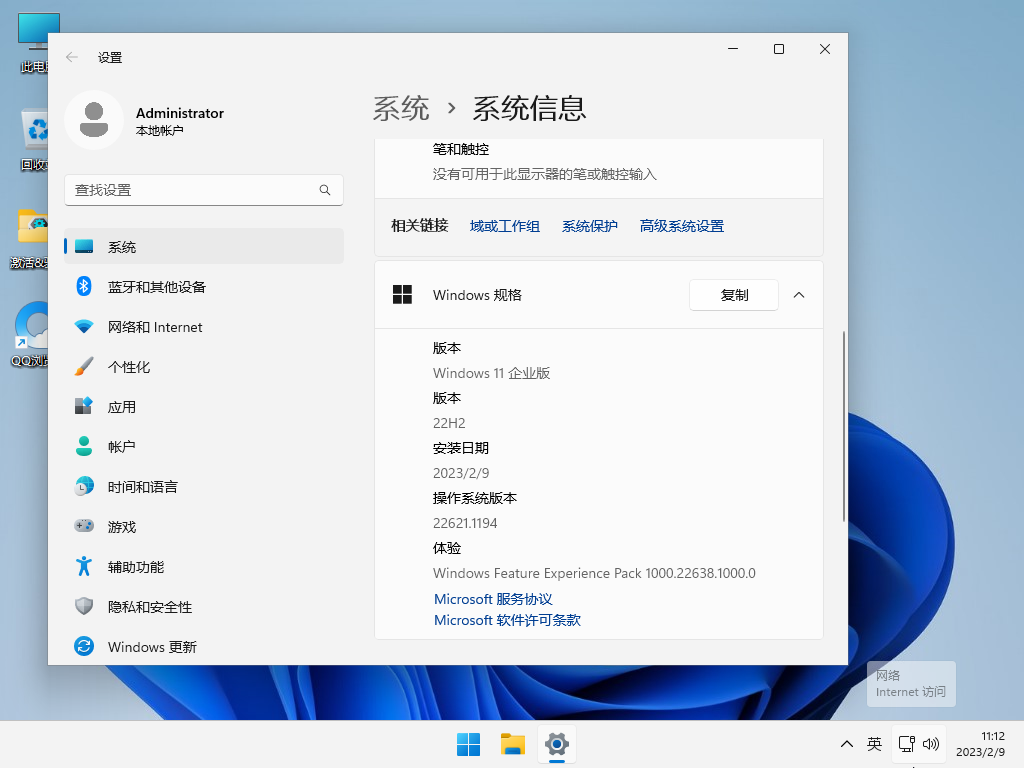The width and height of the screenshot is (1024, 768).
Task: Select the Gaming settings category
Action: point(122,527)
